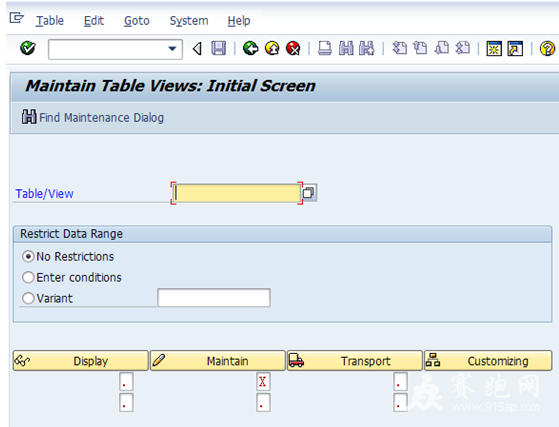
Task: Click the Table/View input field
Action: point(237,193)
